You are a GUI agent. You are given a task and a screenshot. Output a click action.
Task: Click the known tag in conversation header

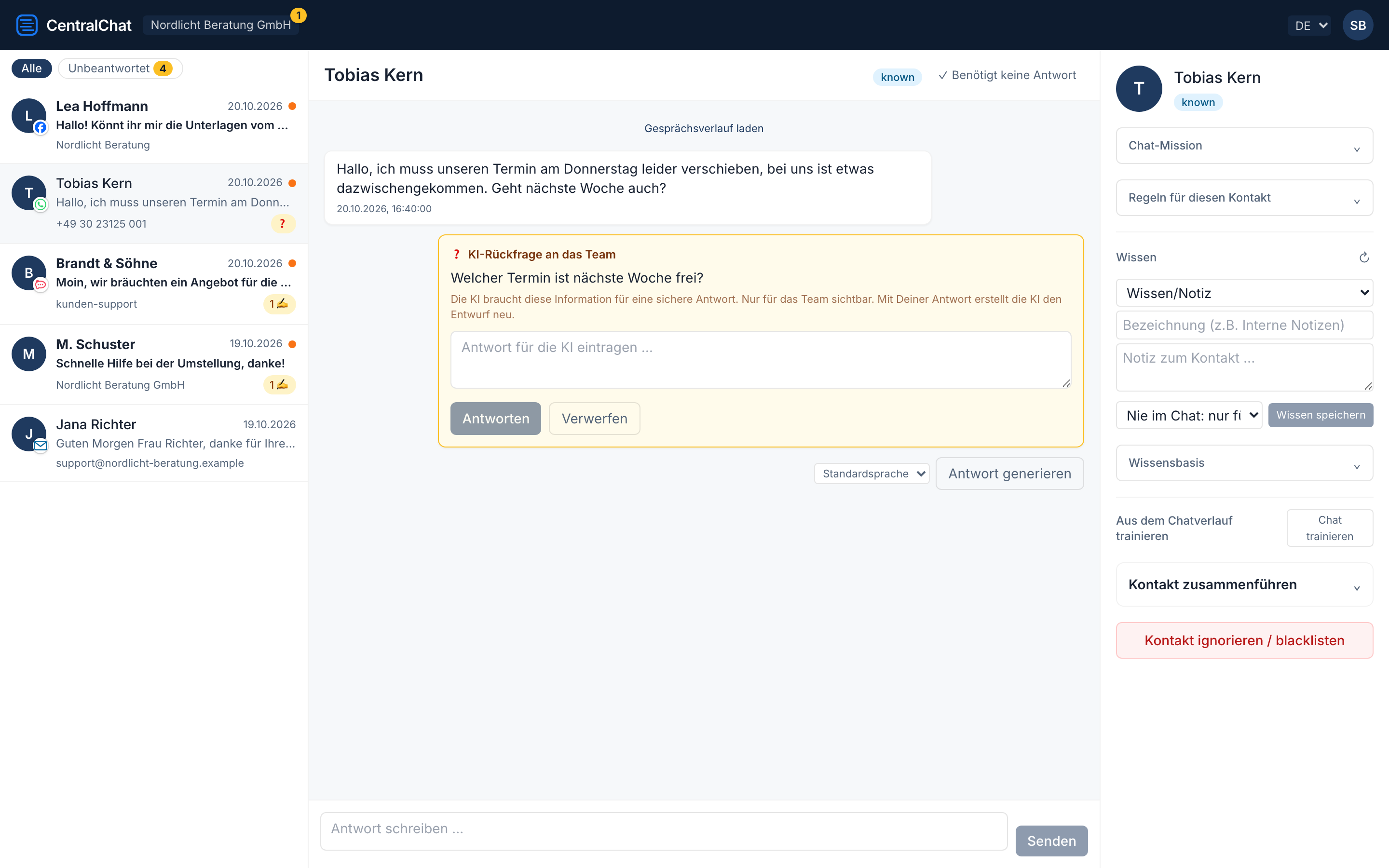(897, 78)
